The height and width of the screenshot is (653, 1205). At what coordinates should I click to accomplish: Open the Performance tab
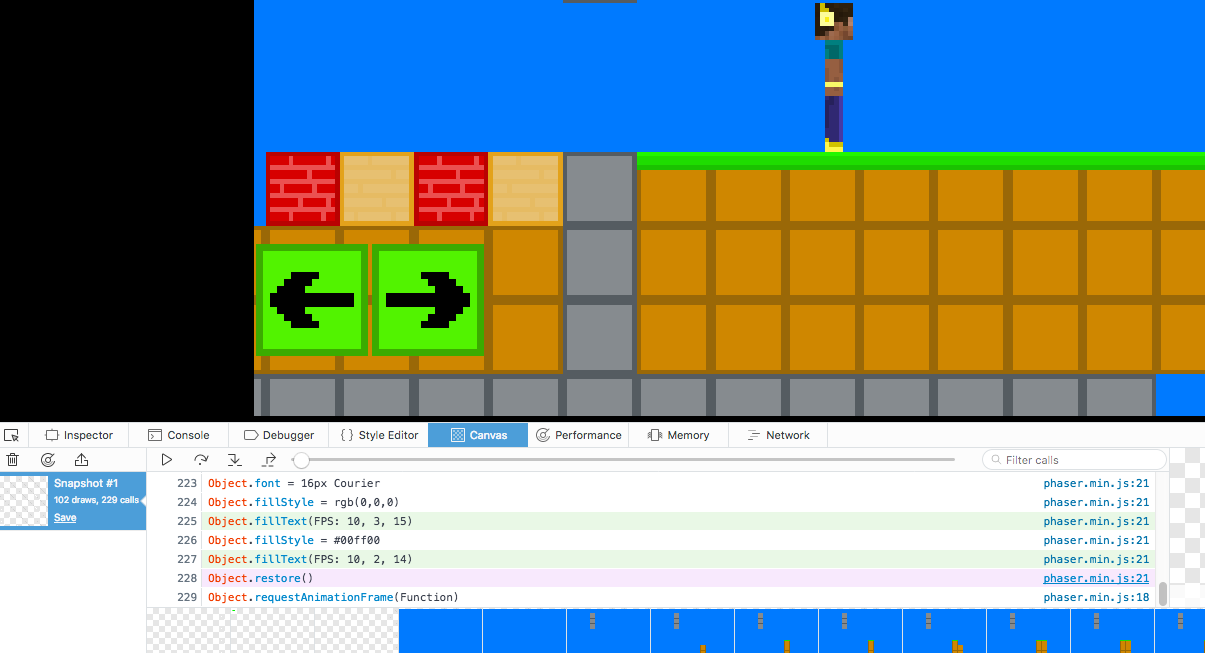click(x=578, y=435)
